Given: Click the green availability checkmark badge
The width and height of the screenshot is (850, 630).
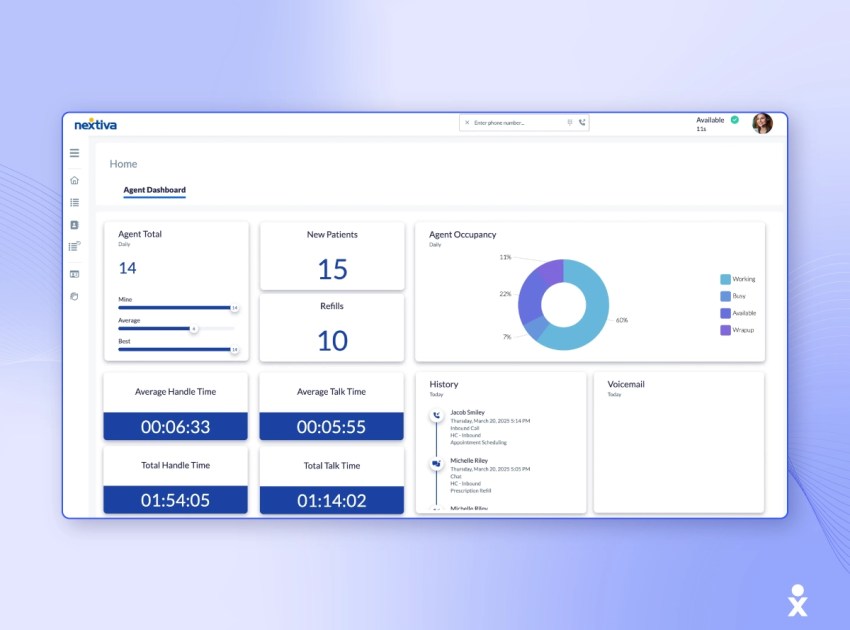Looking at the screenshot, I should [x=735, y=119].
